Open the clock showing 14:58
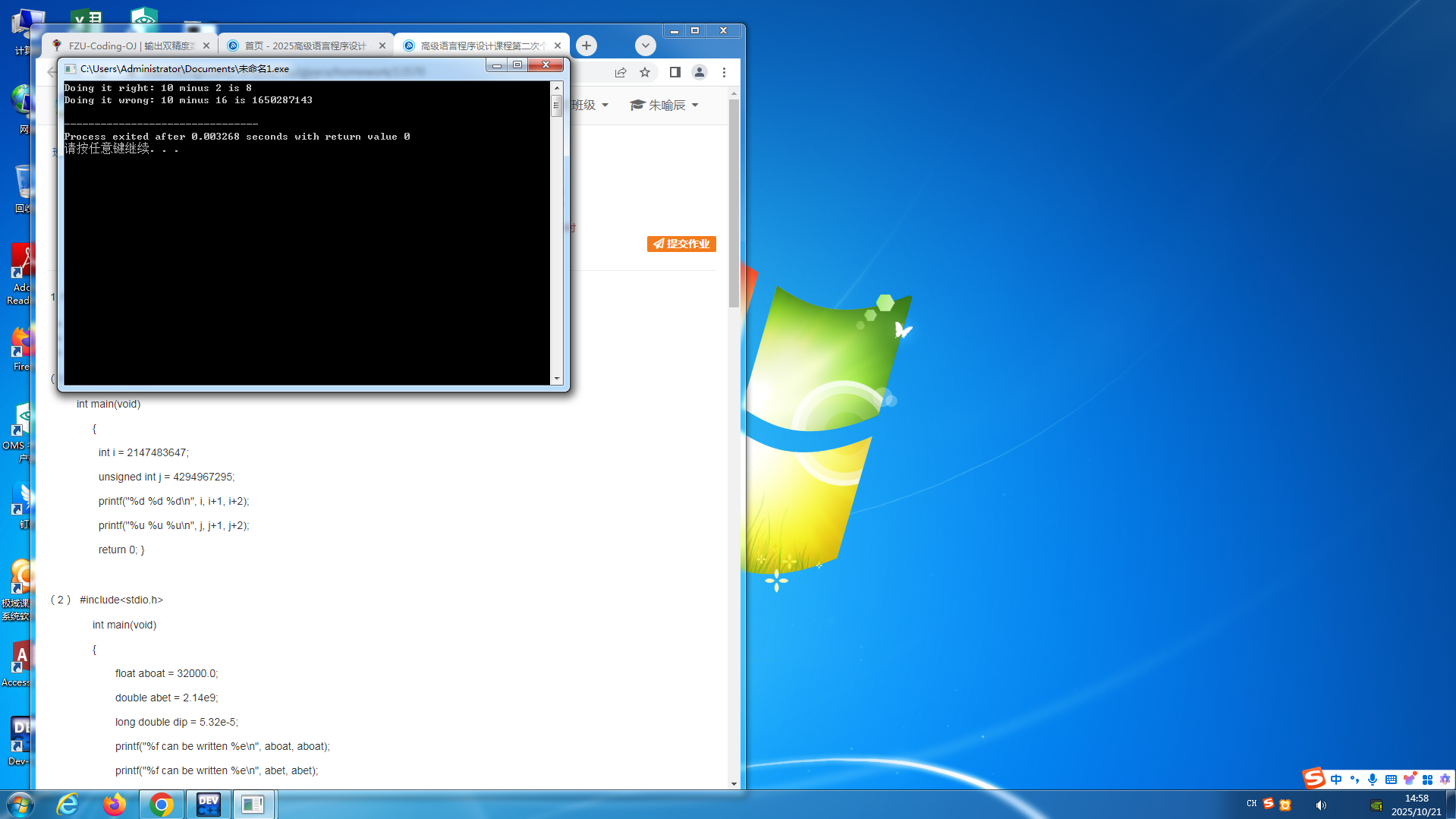Image resolution: width=1456 pixels, height=819 pixels. (1417, 805)
